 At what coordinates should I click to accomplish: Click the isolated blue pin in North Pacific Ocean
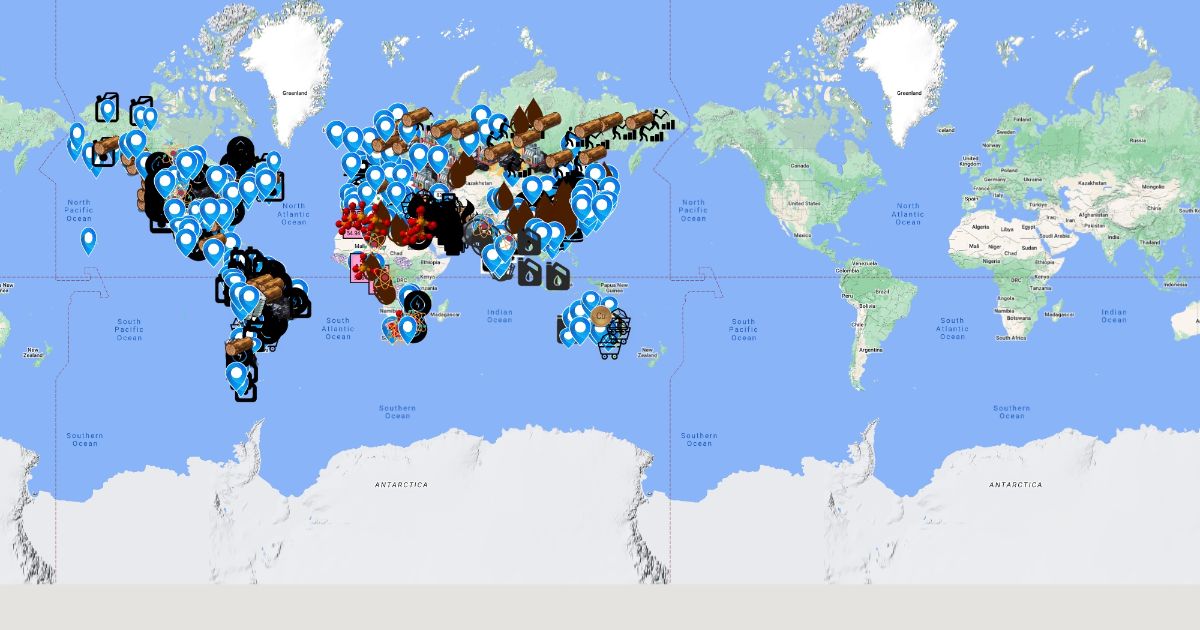(88, 239)
